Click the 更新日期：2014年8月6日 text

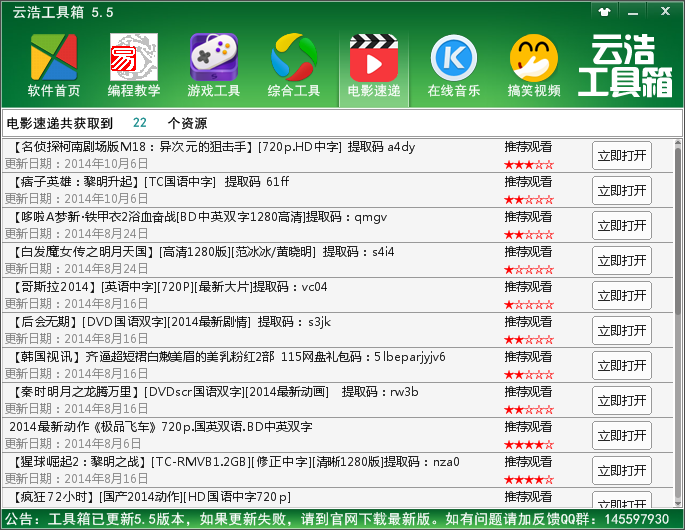pos(73,444)
